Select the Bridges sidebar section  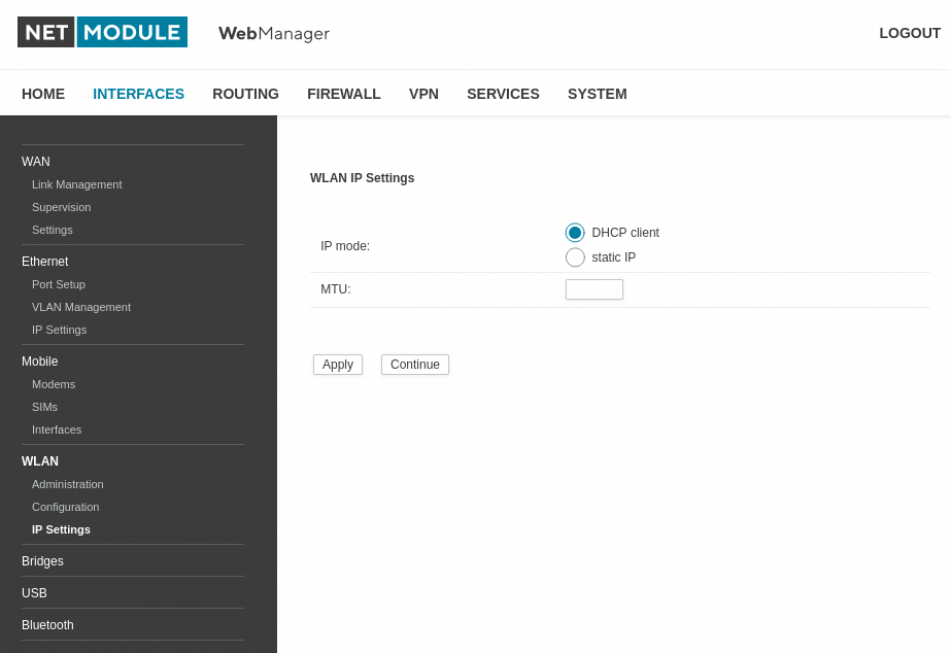[42, 561]
